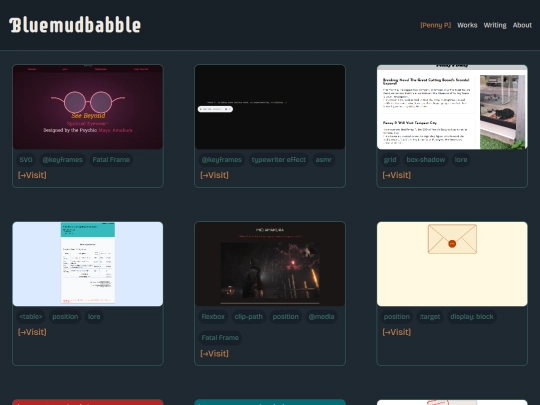Click the Bluemudbabble site logo

75,25
